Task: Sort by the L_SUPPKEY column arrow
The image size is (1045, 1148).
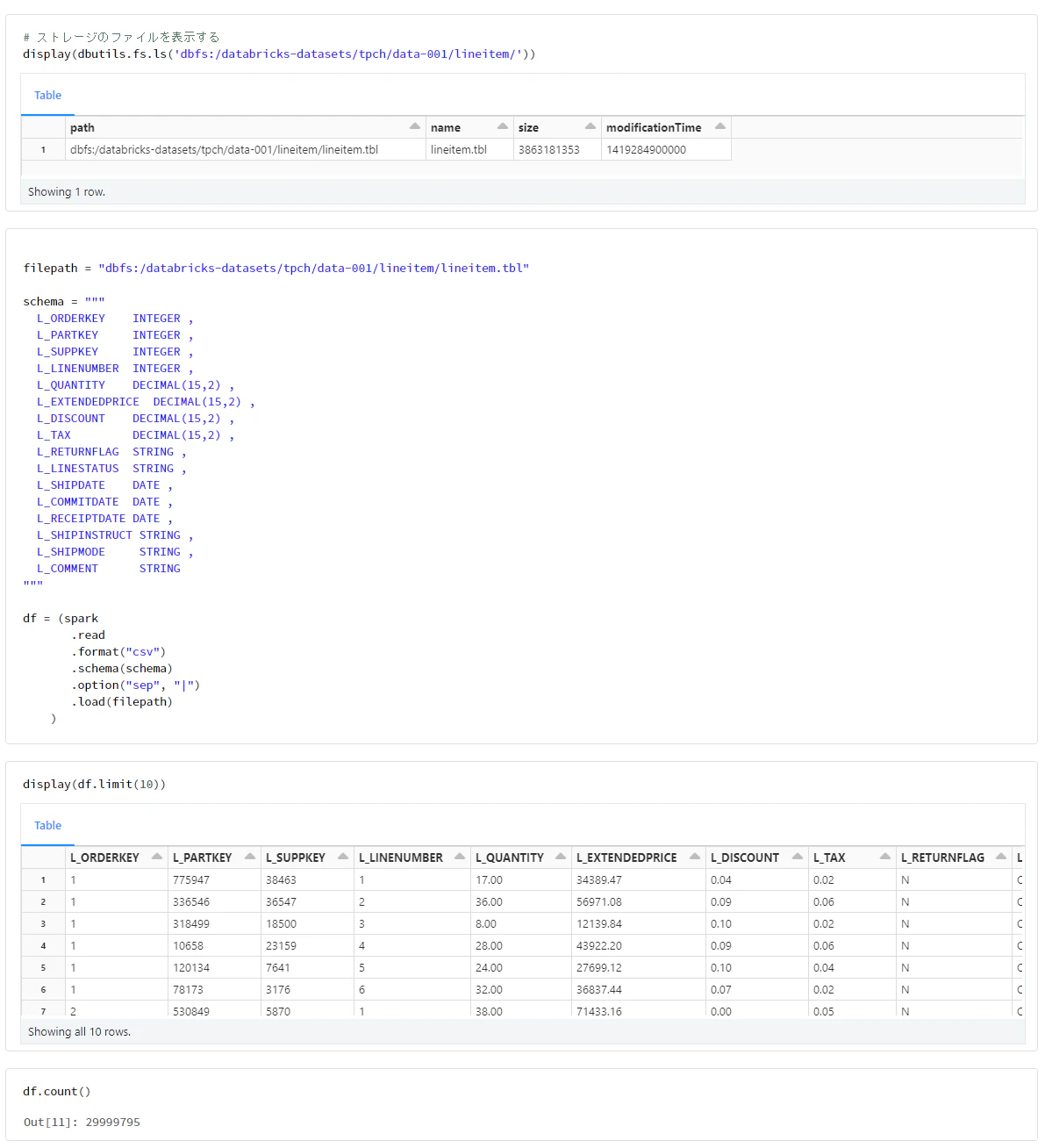Action: tap(343, 857)
